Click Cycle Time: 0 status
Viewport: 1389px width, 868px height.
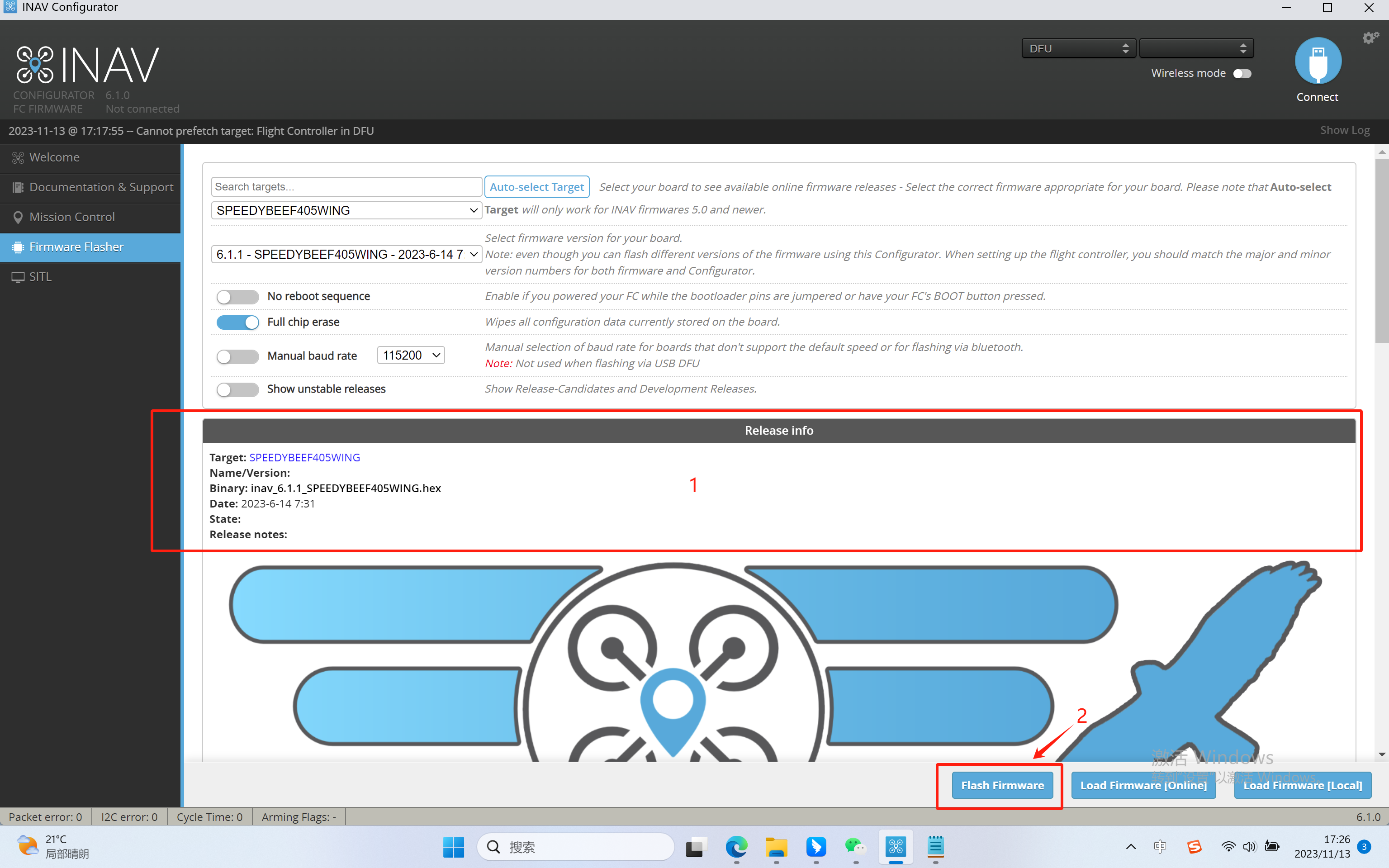pos(209,817)
